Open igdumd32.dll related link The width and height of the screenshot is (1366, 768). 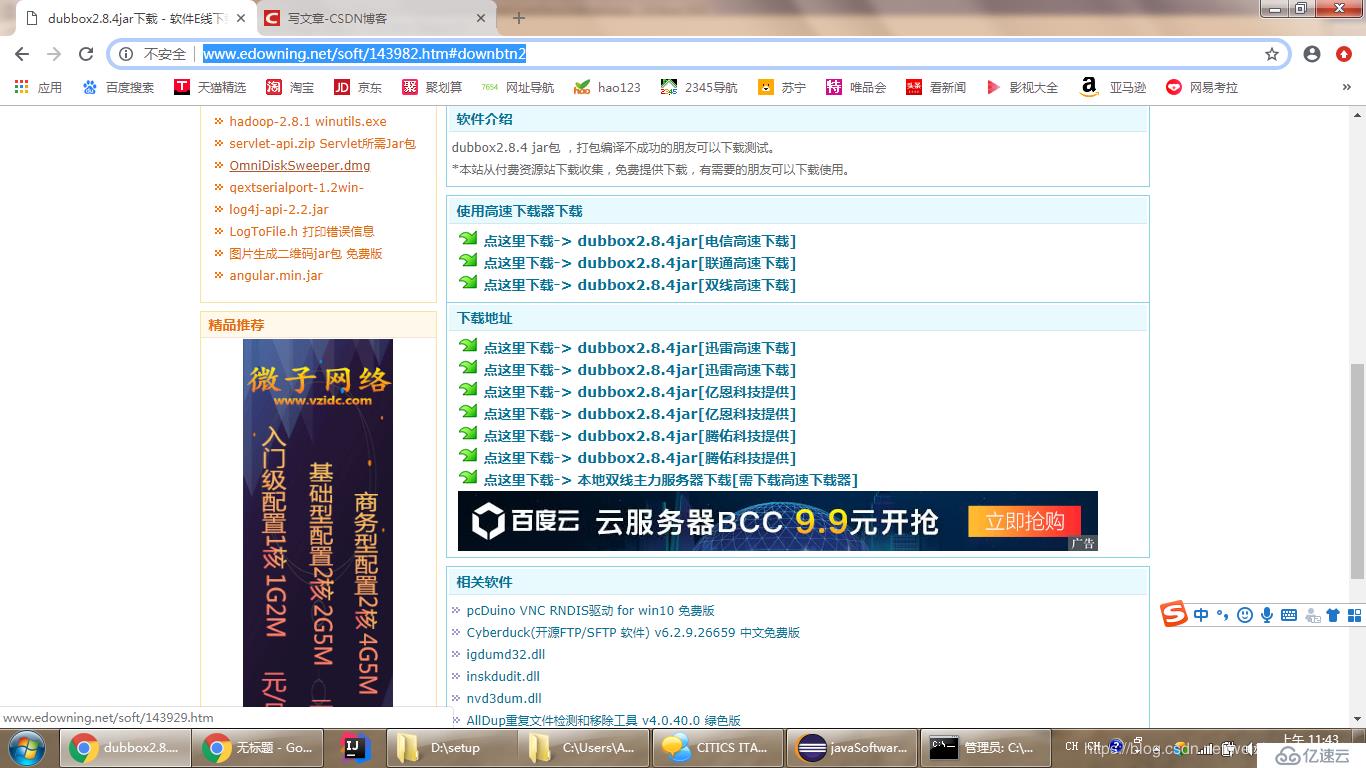(x=506, y=654)
